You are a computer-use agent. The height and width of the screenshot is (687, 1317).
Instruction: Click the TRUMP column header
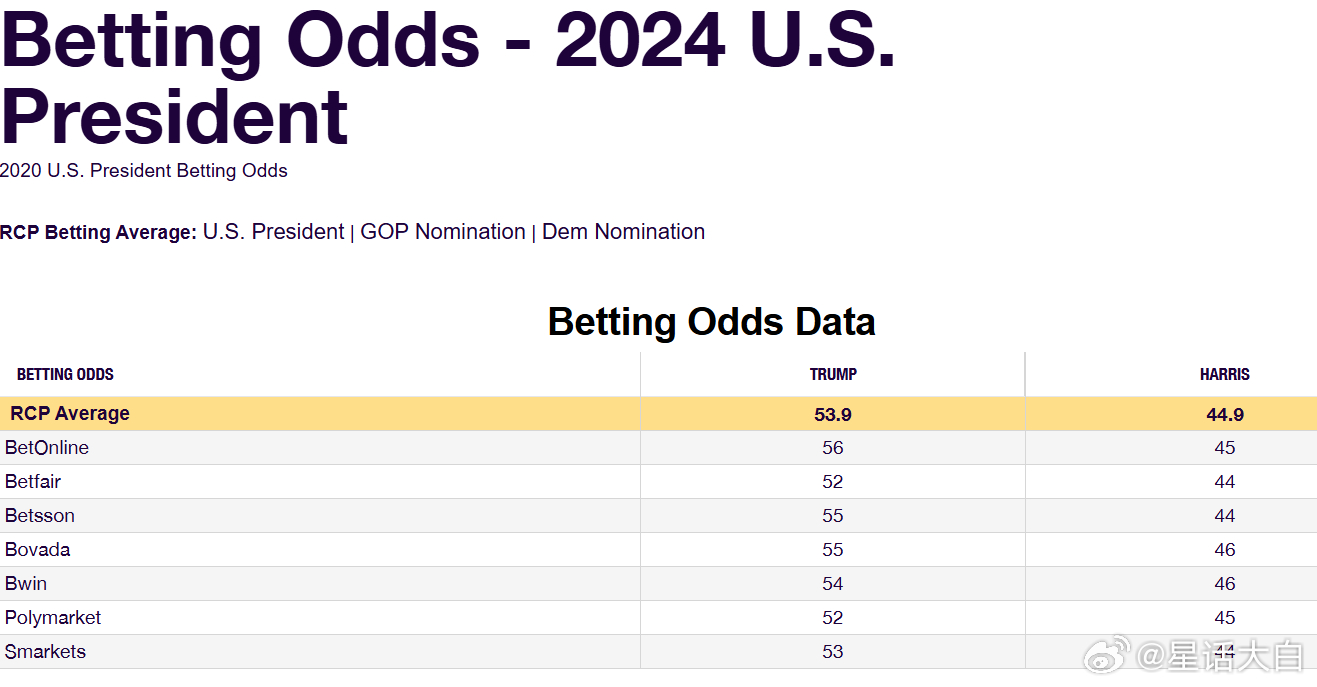tap(833, 375)
